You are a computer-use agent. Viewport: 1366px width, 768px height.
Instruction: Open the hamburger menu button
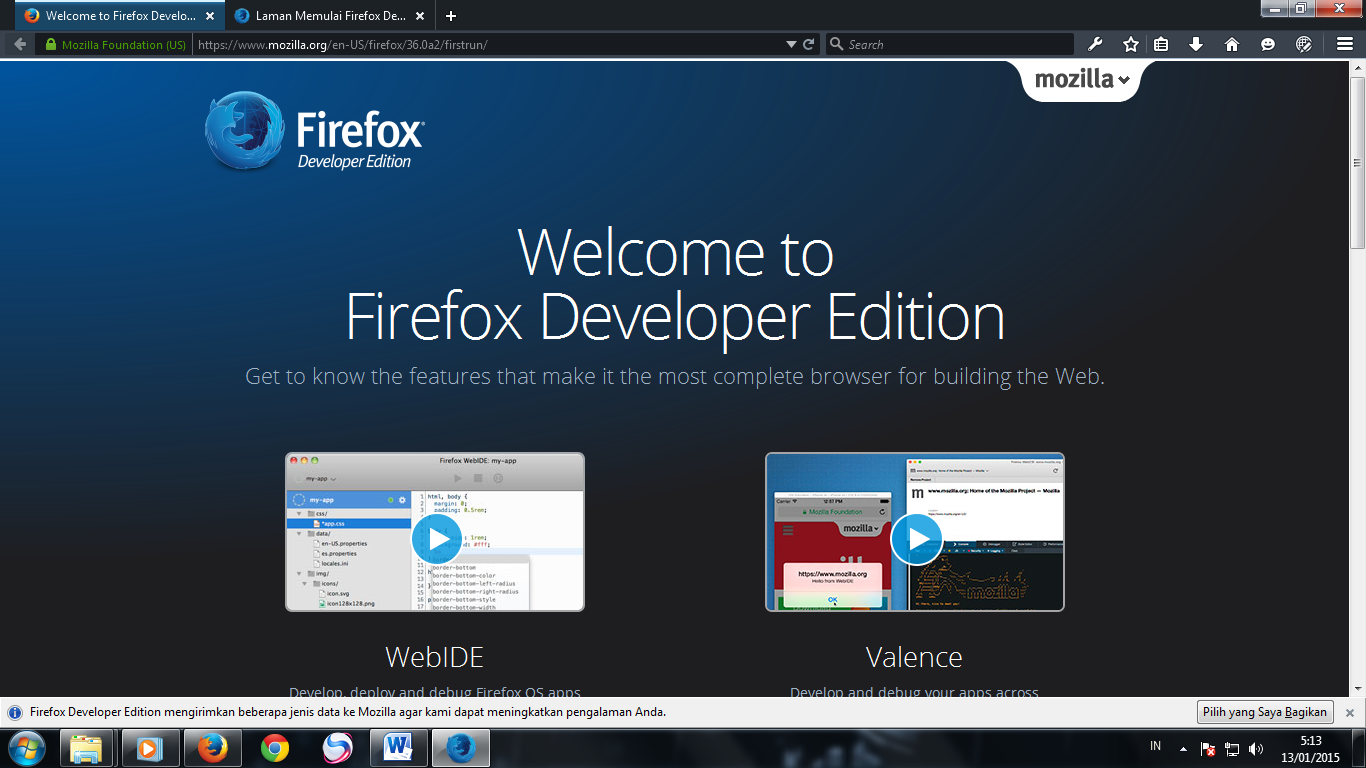(x=1345, y=44)
